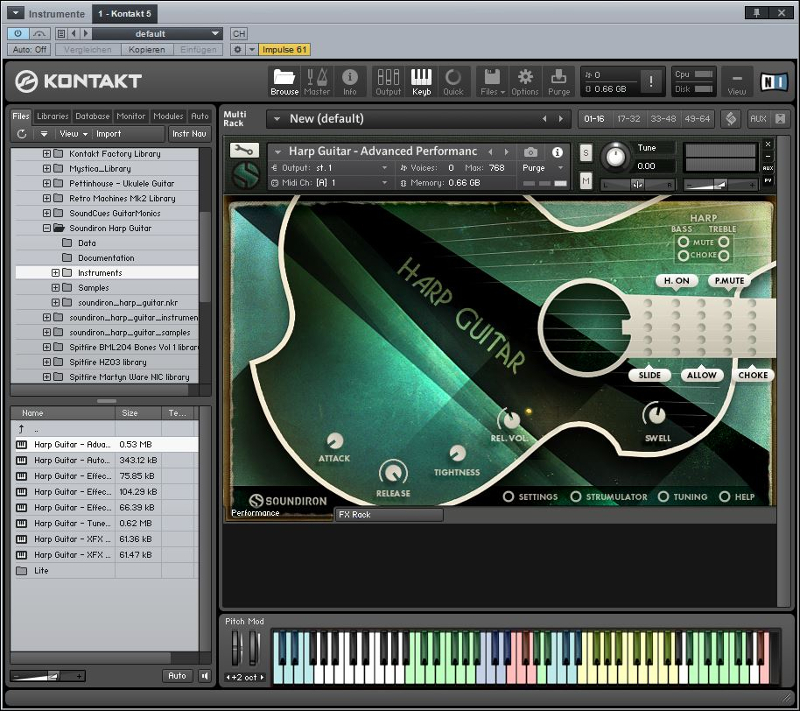Switch to Modules tab
The image size is (800, 711).
point(168,116)
